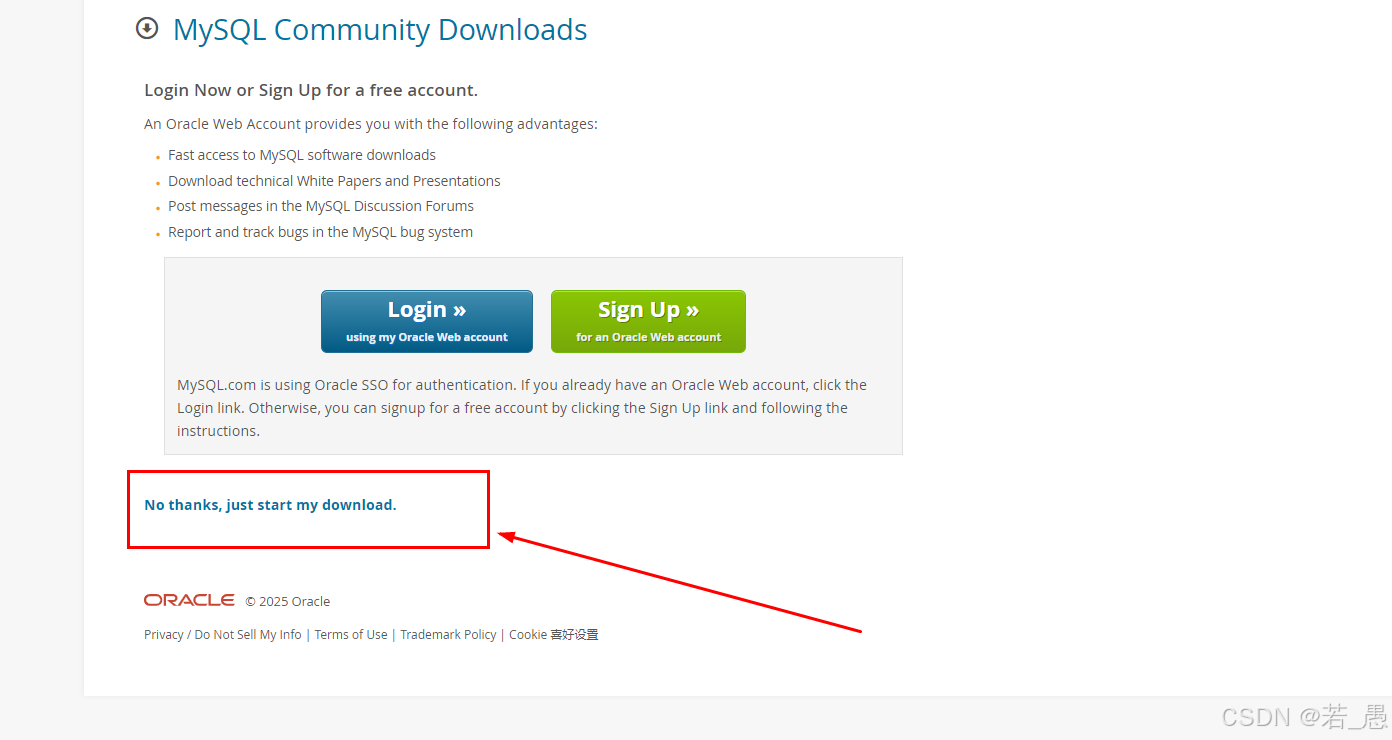Open the Trademark Policy link
Image resolution: width=1392 pixels, height=740 pixels.
[448, 635]
